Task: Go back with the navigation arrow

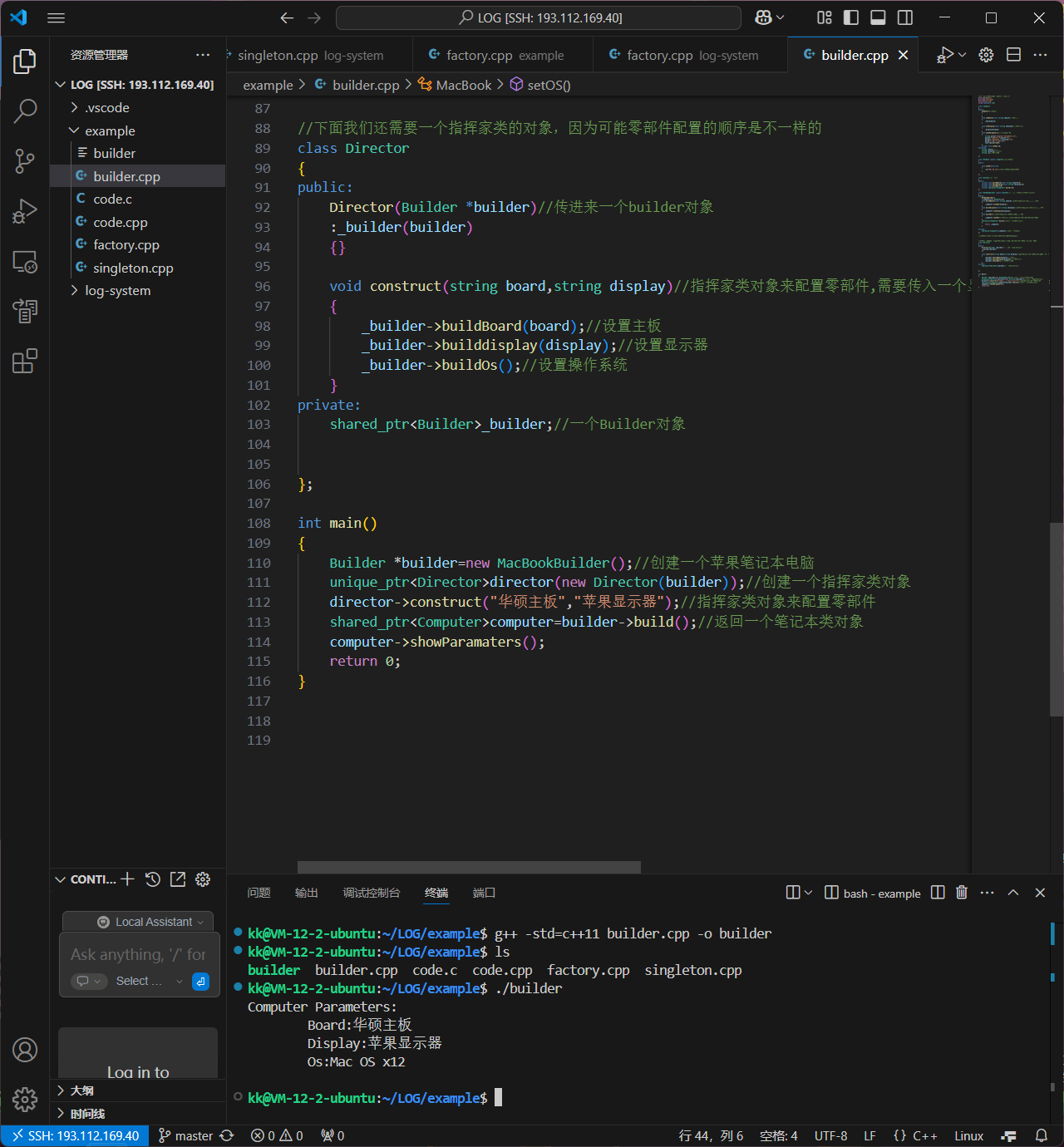Action: (x=287, y=17)
